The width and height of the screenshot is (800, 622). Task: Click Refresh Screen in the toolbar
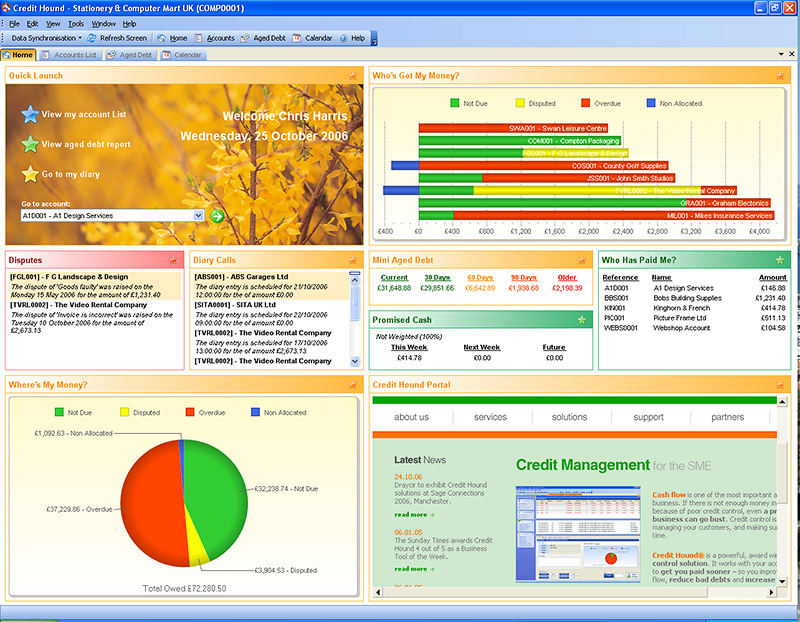click(117, 38)
